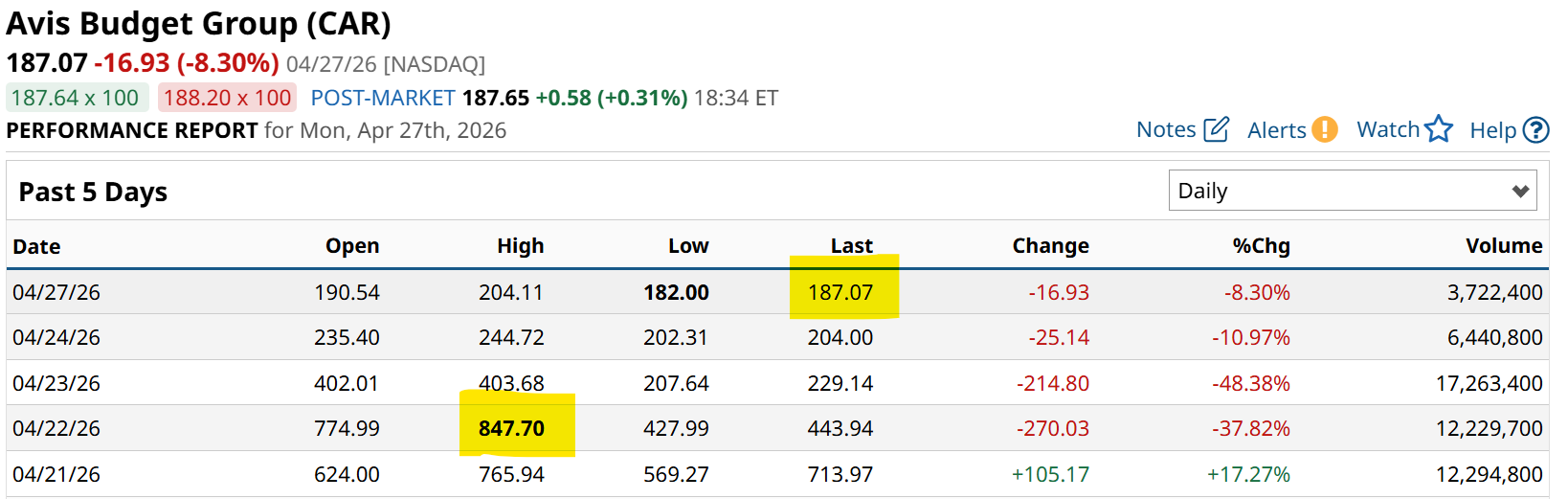
Task: Click the green bid 187.64 x 100 box
Action: coord(75,98)
